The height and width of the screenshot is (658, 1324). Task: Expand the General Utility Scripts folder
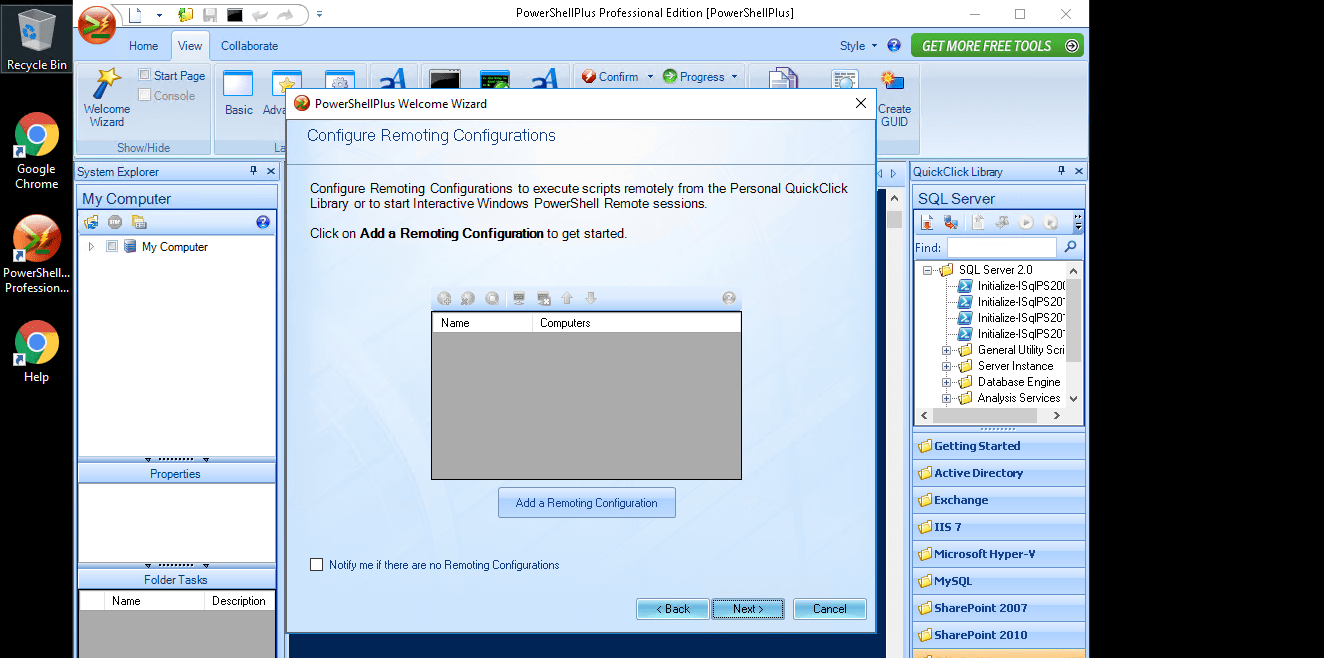click(x=947, y=349)
